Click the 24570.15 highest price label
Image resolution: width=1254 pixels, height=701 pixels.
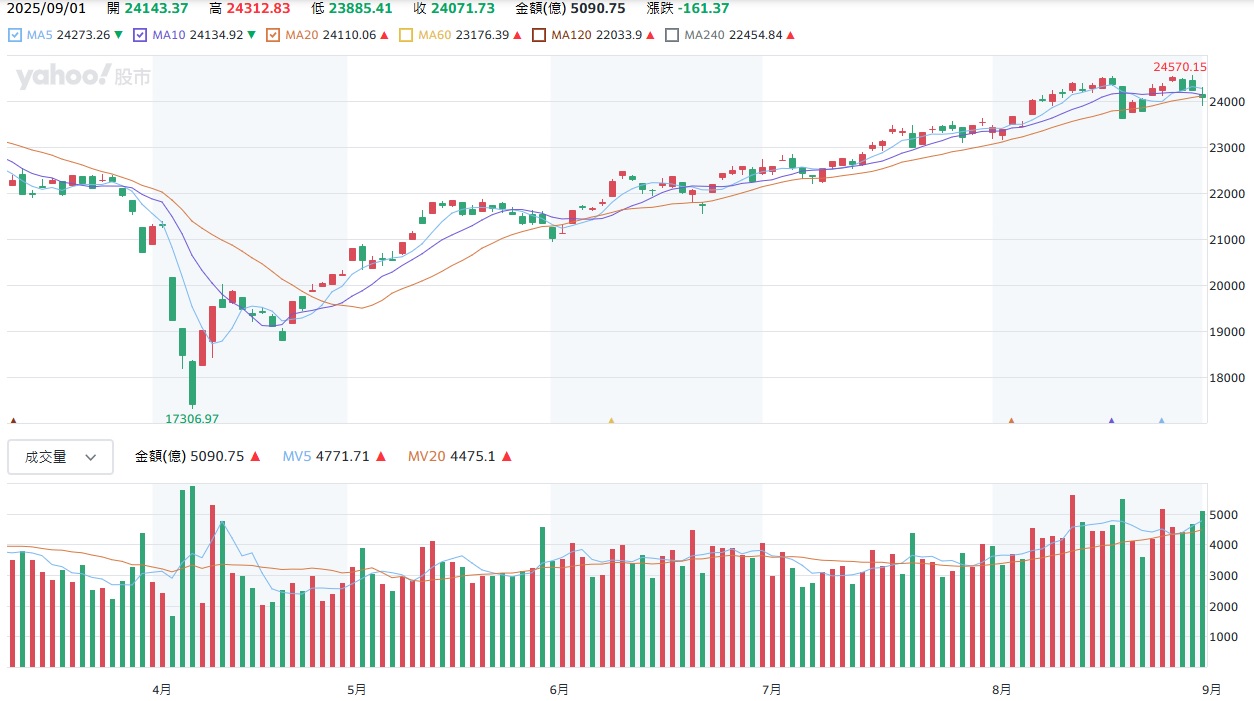click(x=1179, y=67)
